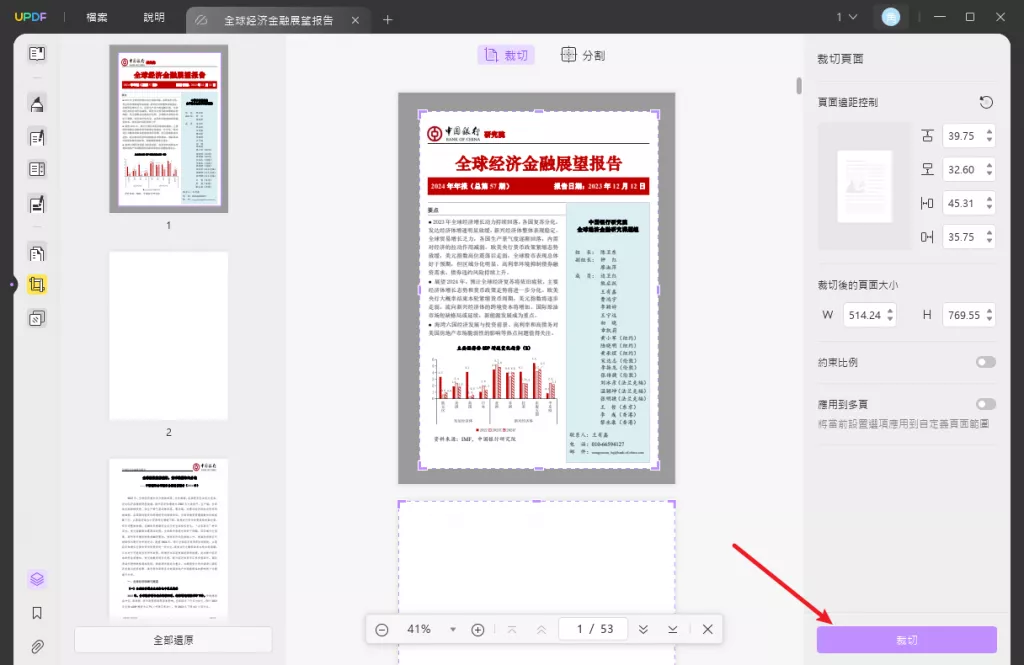1024x665 pixels.
Task: Select the third page thumbnail
Action: pyautogui.click(x=168, y=539)
